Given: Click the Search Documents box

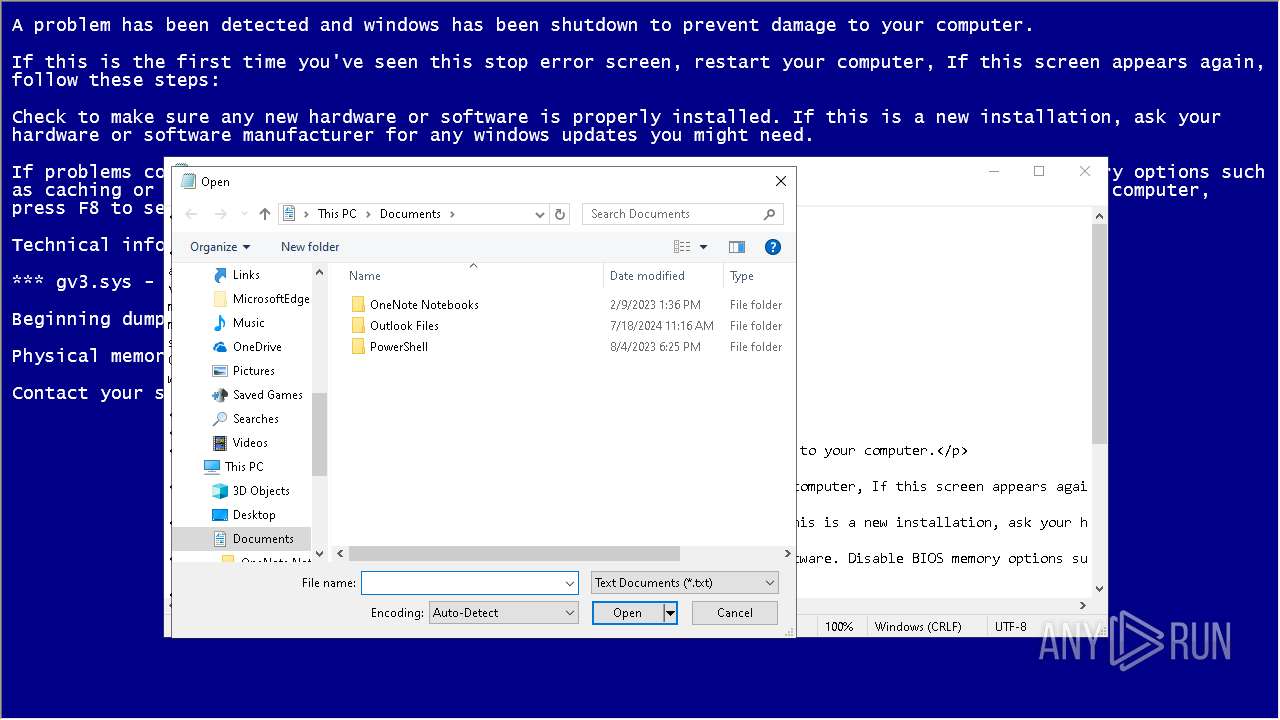Looking at the screenshot, I should [x=674, y=214].
